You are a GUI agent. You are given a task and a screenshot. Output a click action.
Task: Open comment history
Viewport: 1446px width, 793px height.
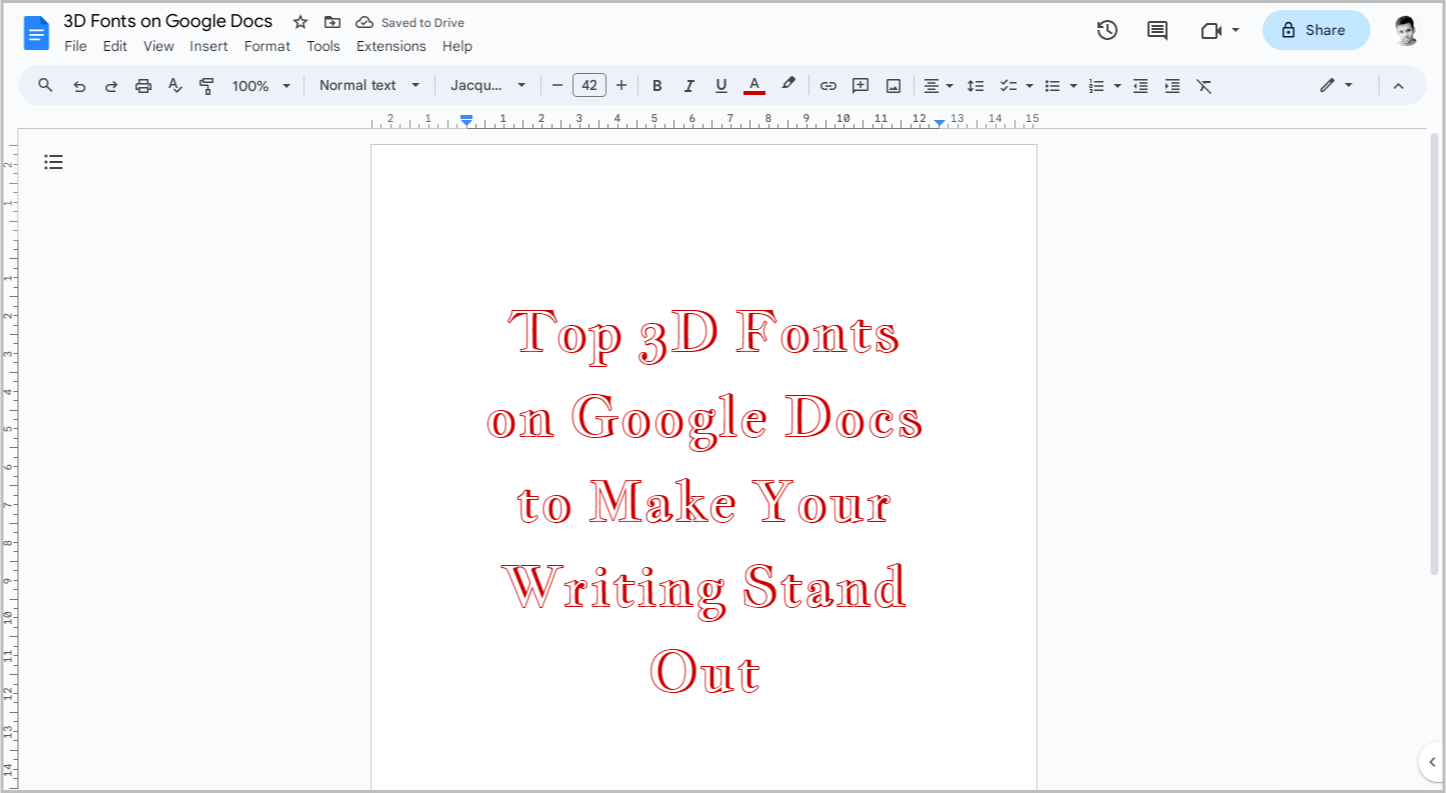click(x=1157, y=30)
